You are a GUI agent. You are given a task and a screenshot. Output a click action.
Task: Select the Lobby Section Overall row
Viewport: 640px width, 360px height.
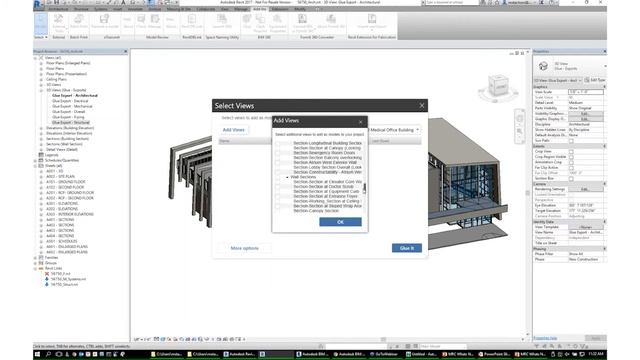tap(327, 167)
